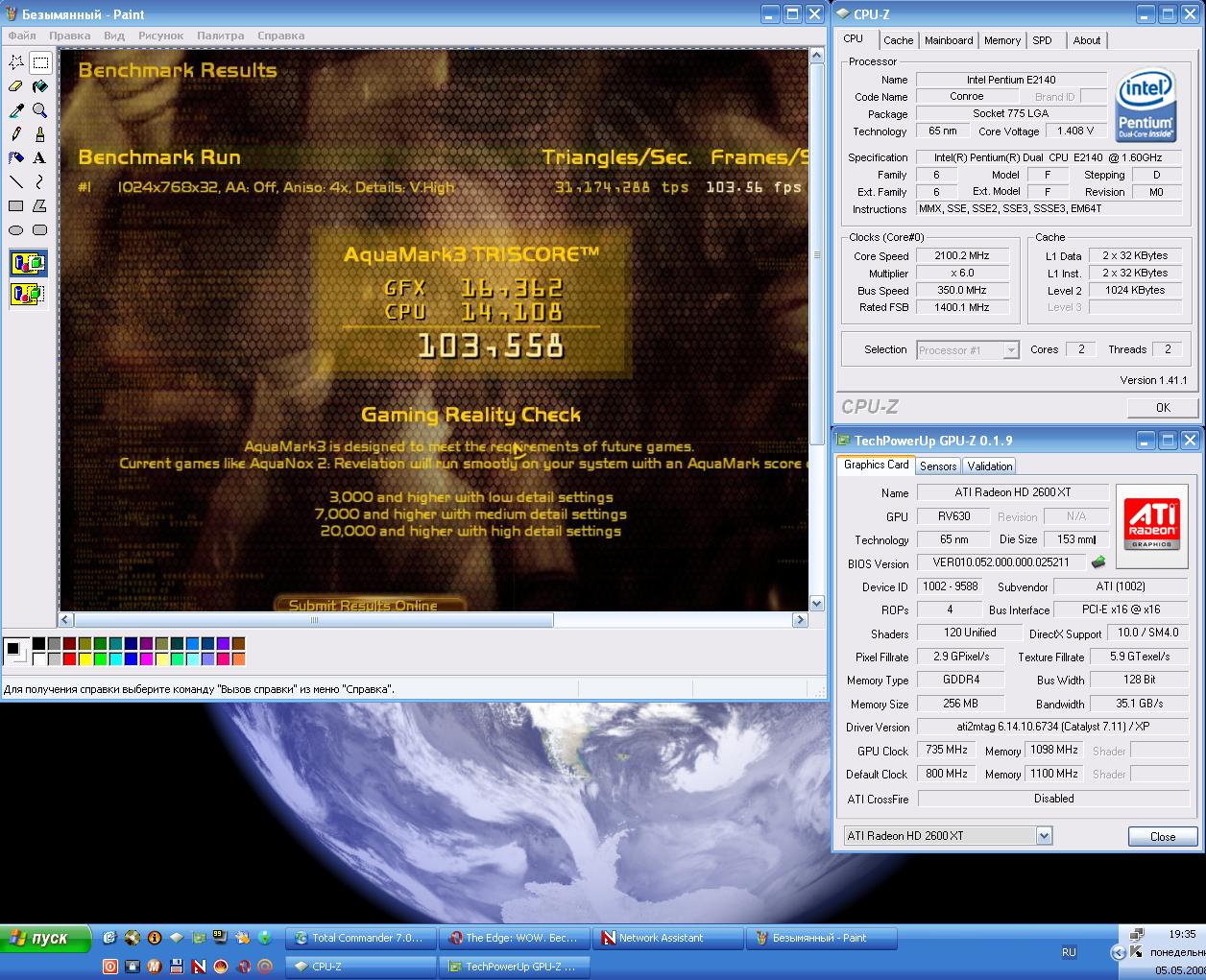The height and width of the screenshot is (980, 1206).
Task: Select the Polygon shape tool
Action: 40,205
